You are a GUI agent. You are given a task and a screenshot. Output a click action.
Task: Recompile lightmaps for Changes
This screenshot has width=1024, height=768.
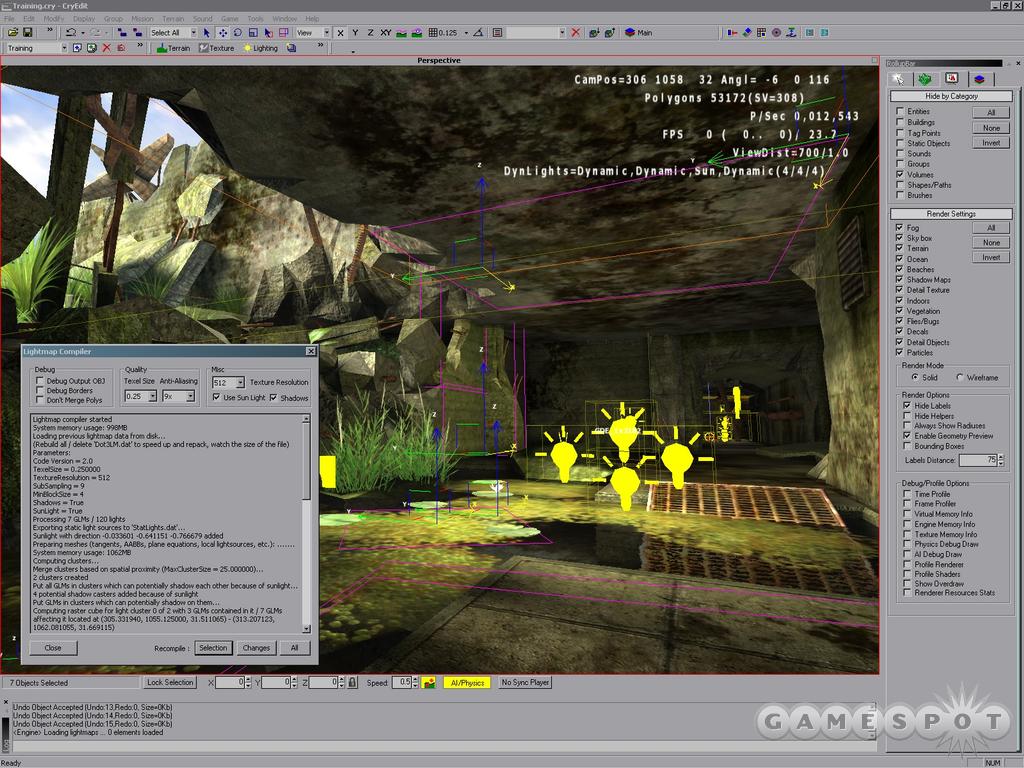click(x=256, y=648)
